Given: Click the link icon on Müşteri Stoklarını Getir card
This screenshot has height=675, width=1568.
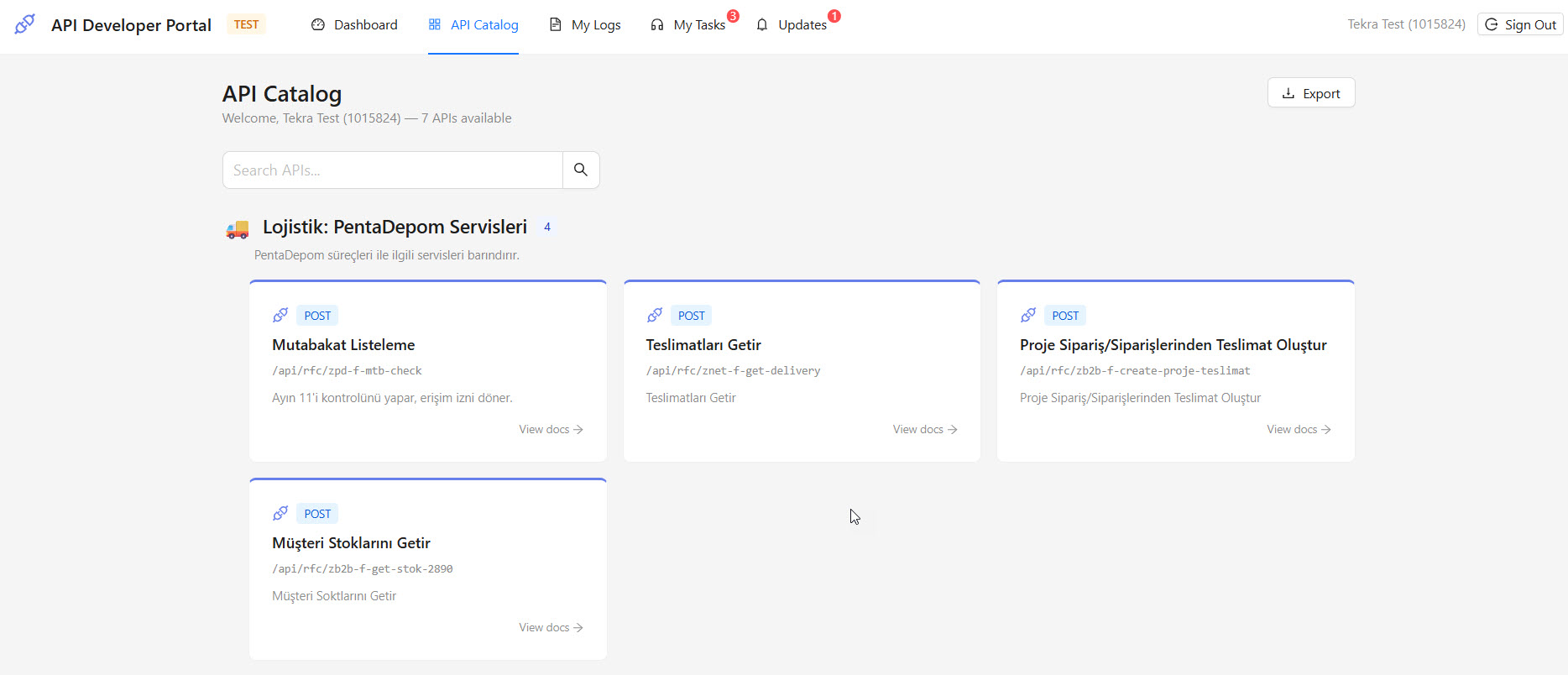Looking at the screenshot, I should (280, 514).
